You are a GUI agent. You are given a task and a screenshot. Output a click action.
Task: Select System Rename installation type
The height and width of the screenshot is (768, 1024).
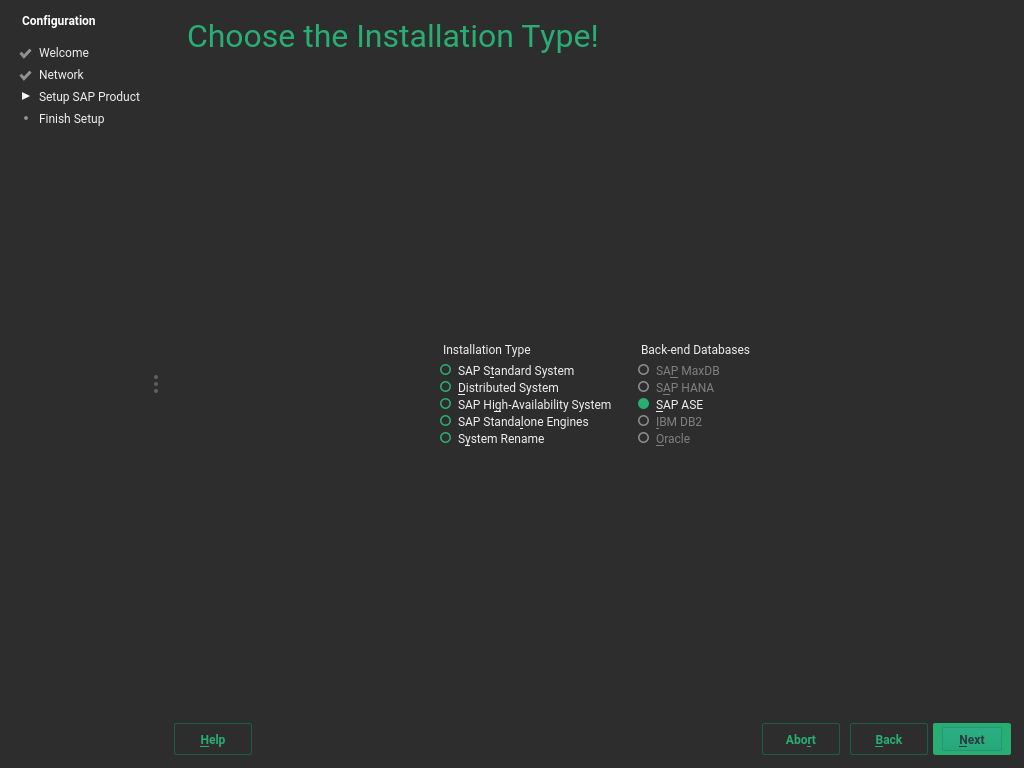[446, 438]
